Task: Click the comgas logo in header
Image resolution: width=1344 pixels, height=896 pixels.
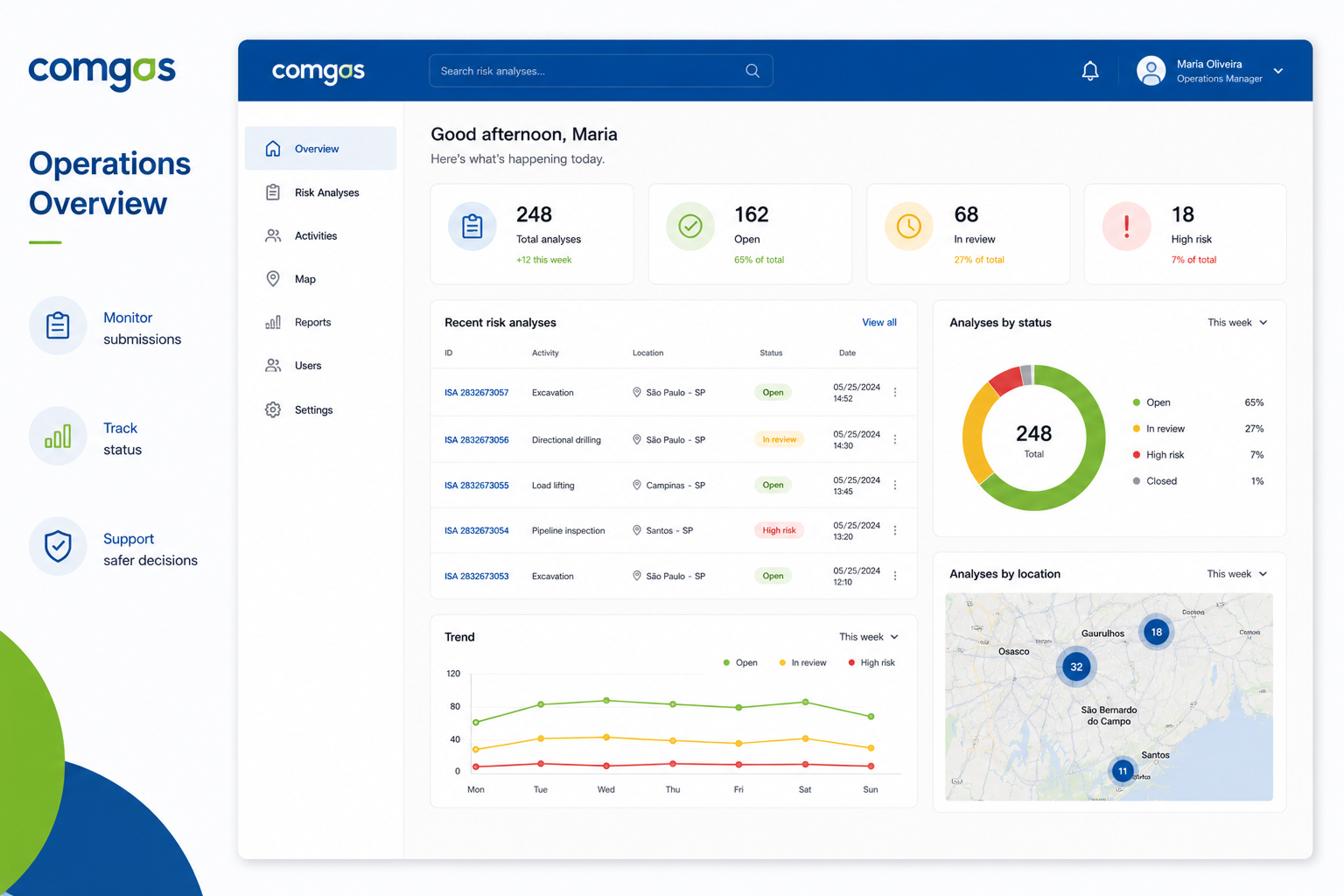Action: tap(318, 71)
